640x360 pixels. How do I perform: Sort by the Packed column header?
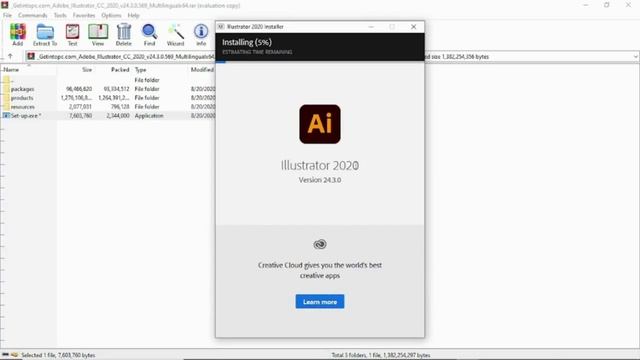[120, 70]
